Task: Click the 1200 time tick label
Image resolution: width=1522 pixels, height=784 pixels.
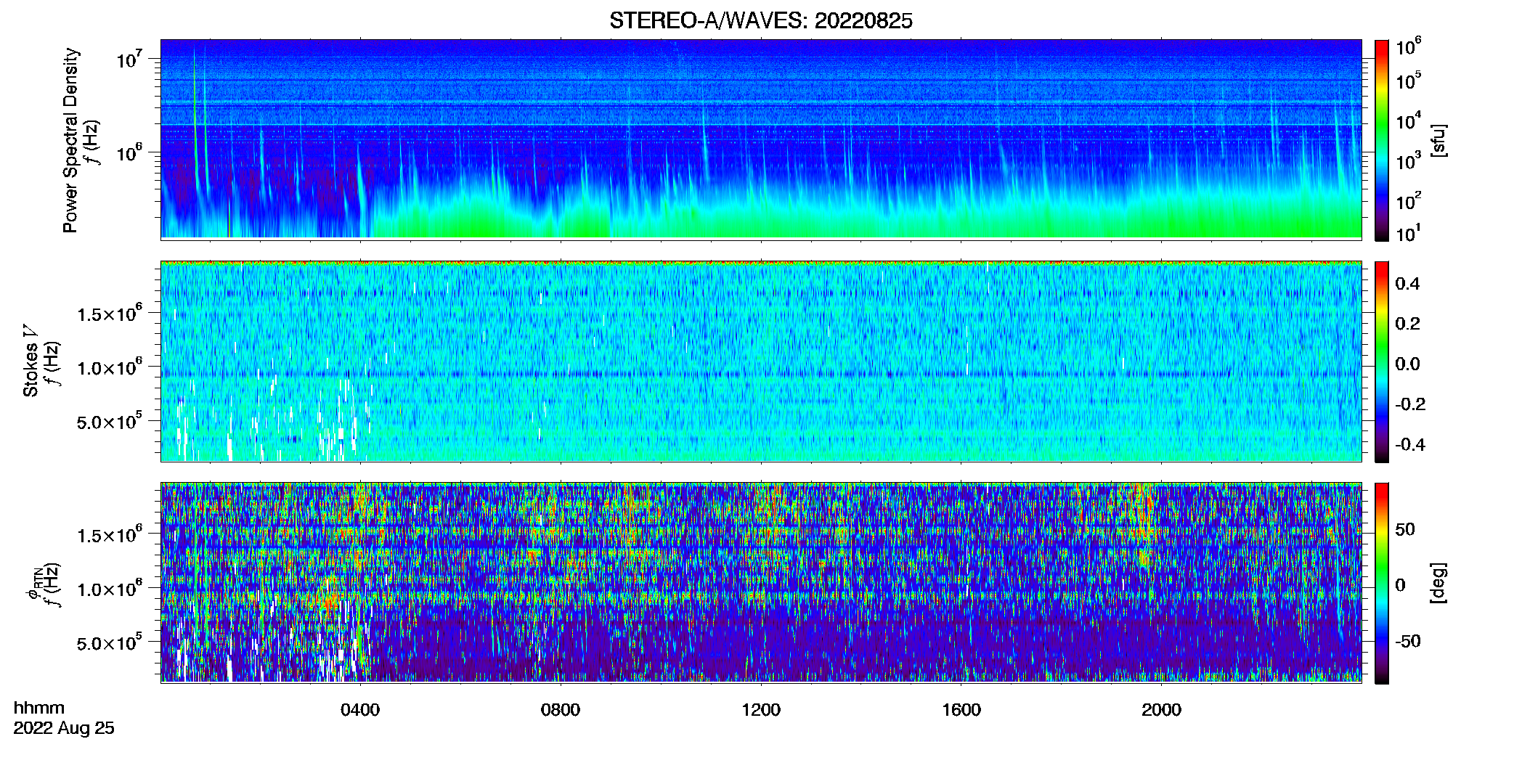Action: click(x=761, y=710)
